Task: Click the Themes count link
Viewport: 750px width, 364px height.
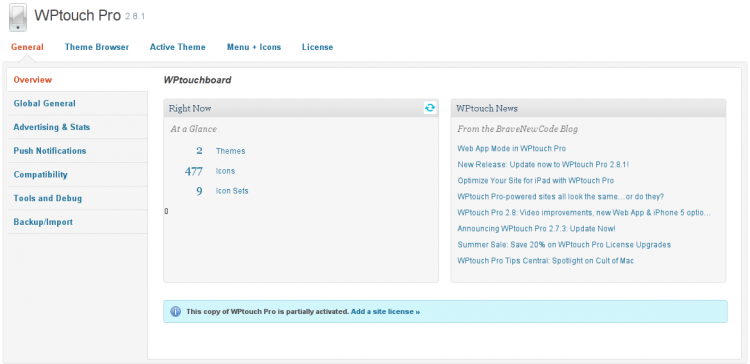Action: [231, 151]
